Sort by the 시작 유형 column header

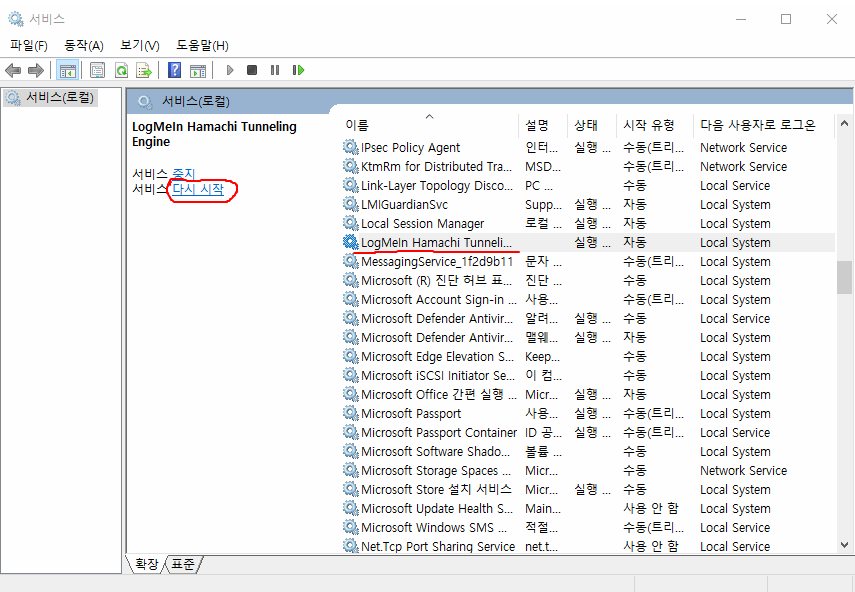[x=655, y=125]
